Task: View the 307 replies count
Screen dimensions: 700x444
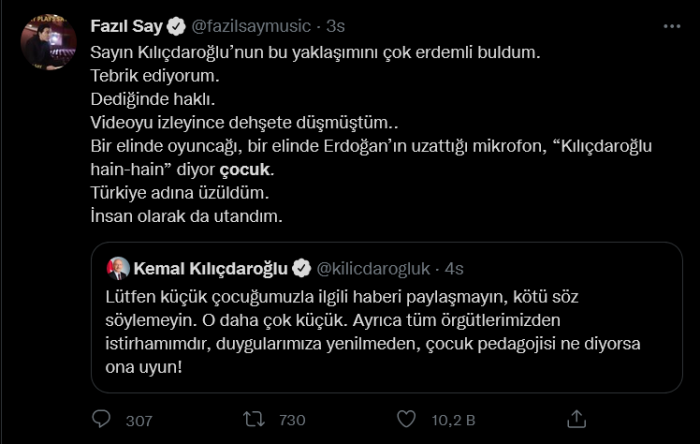Action: pos(139,420)
